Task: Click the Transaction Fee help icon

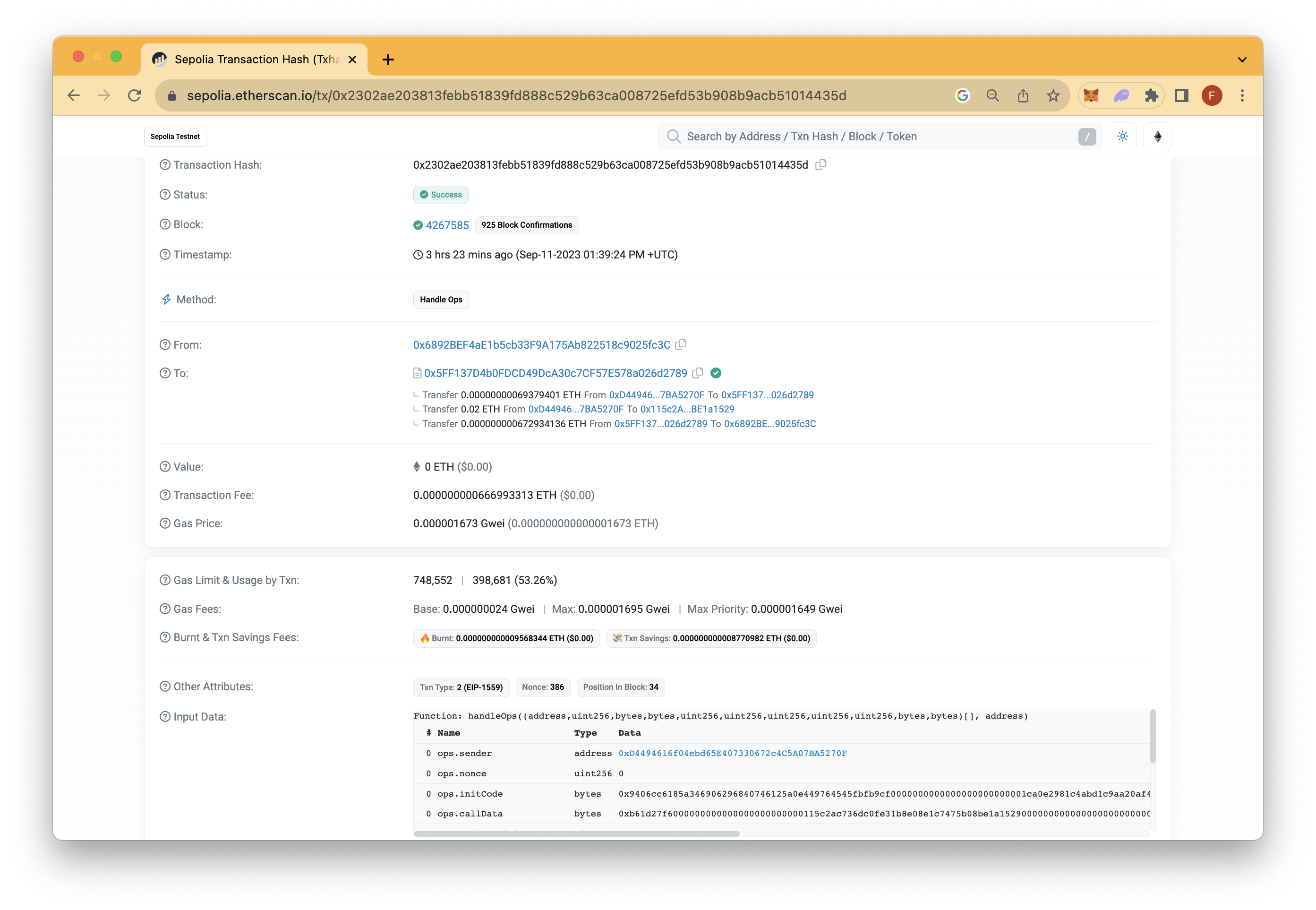Action: 165,495
